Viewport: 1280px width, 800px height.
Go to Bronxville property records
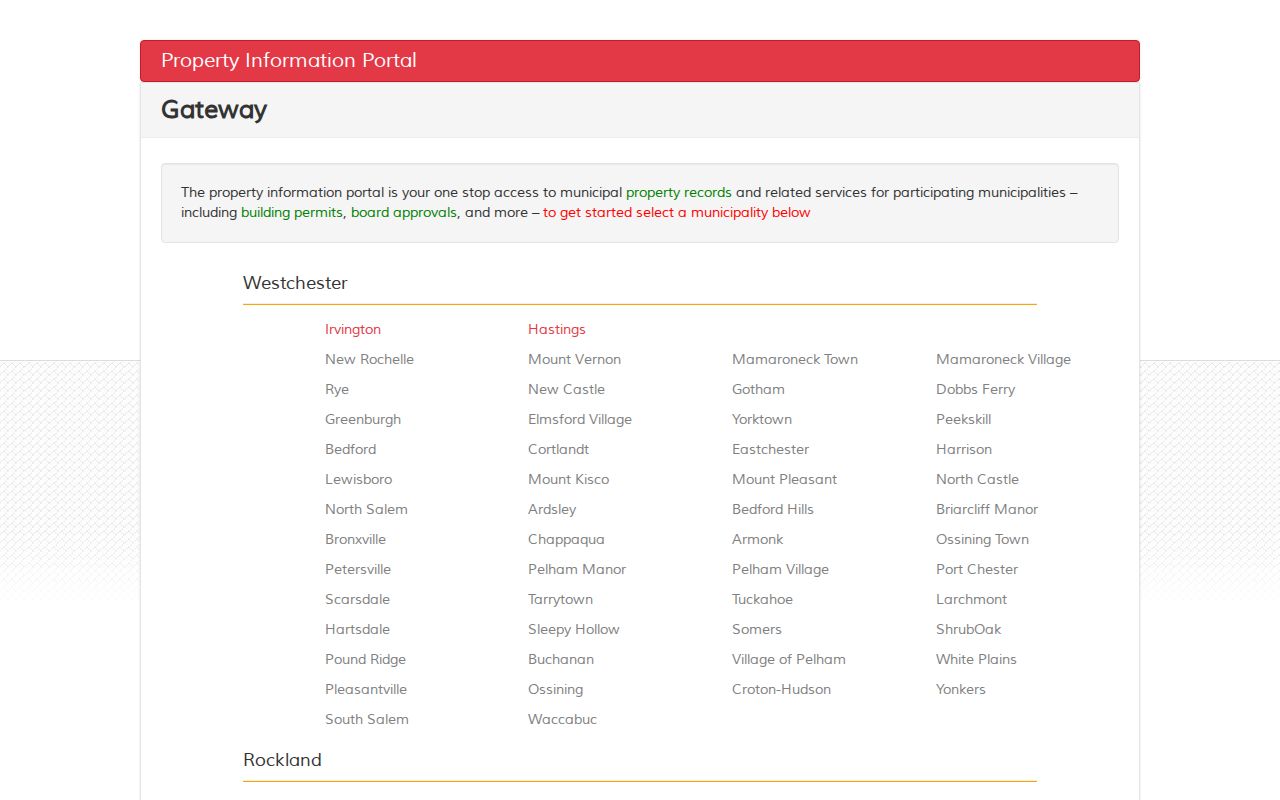click(355, 539)
